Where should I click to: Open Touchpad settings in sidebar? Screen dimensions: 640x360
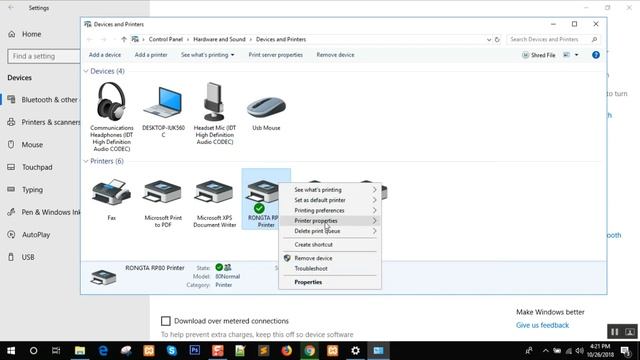30,167
